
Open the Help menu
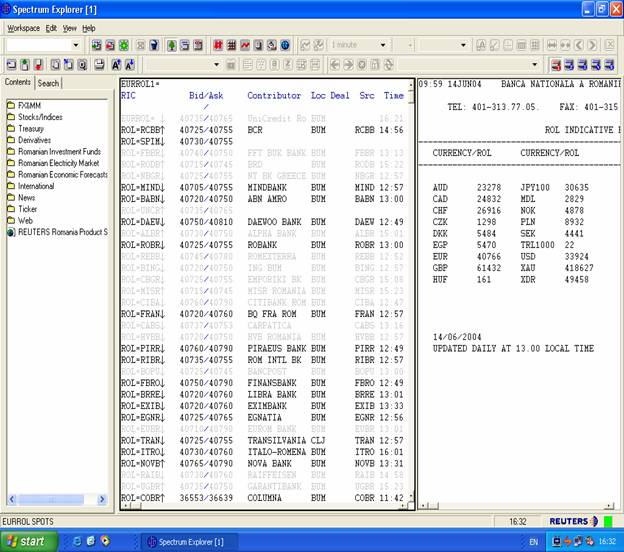coord(89,28)
